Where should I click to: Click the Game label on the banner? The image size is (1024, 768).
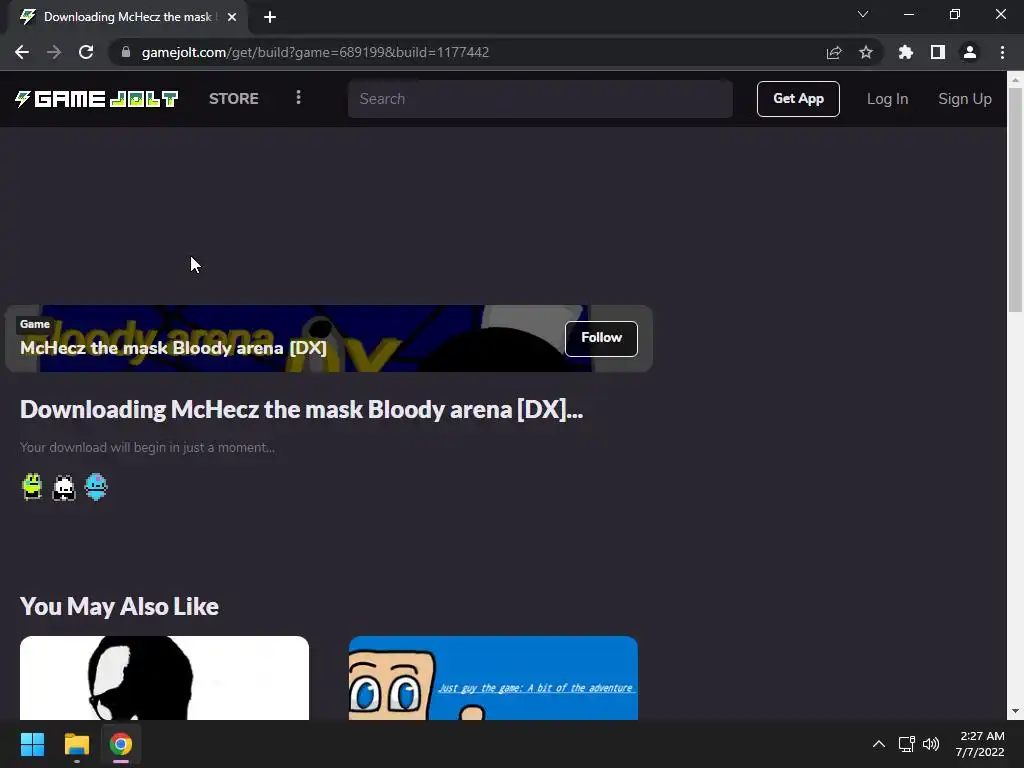tap(35, 324)
